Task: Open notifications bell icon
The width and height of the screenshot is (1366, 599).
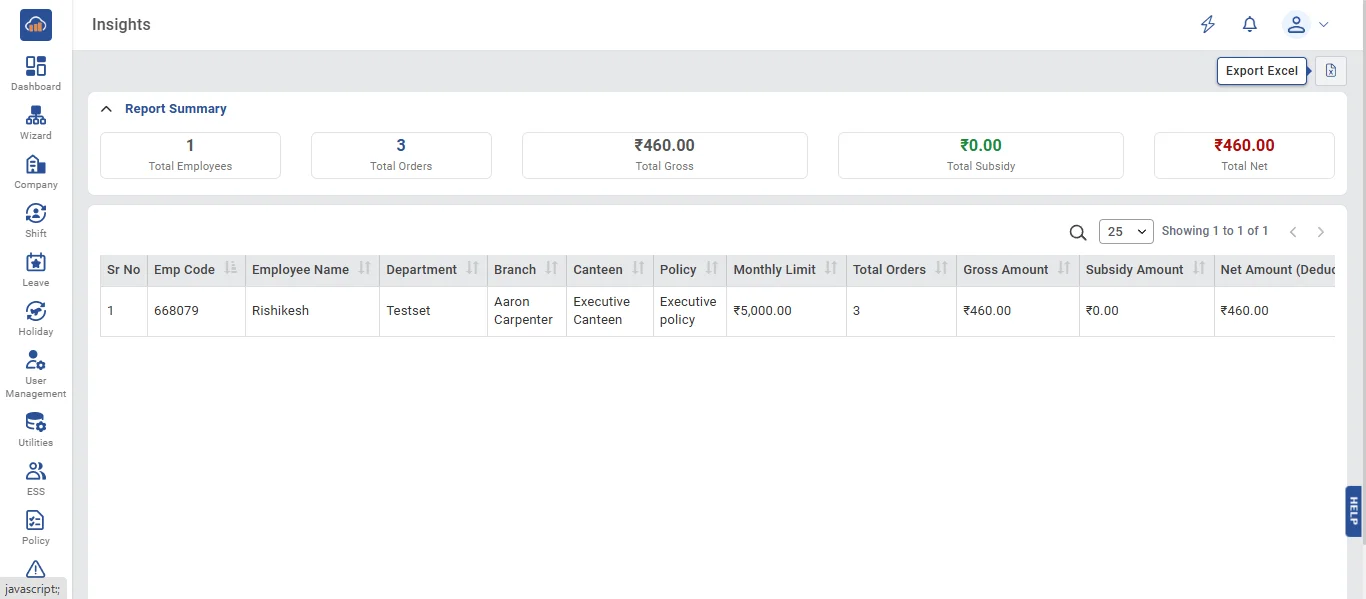Action: 1250,25
